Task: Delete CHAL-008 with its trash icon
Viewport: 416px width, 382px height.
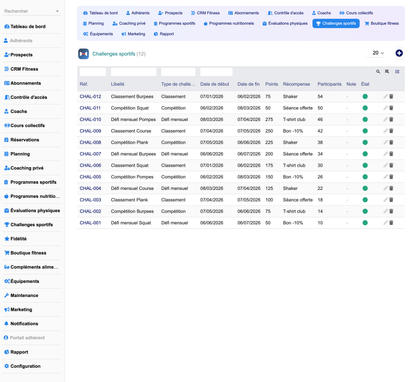Action: [x=391, y=142]
